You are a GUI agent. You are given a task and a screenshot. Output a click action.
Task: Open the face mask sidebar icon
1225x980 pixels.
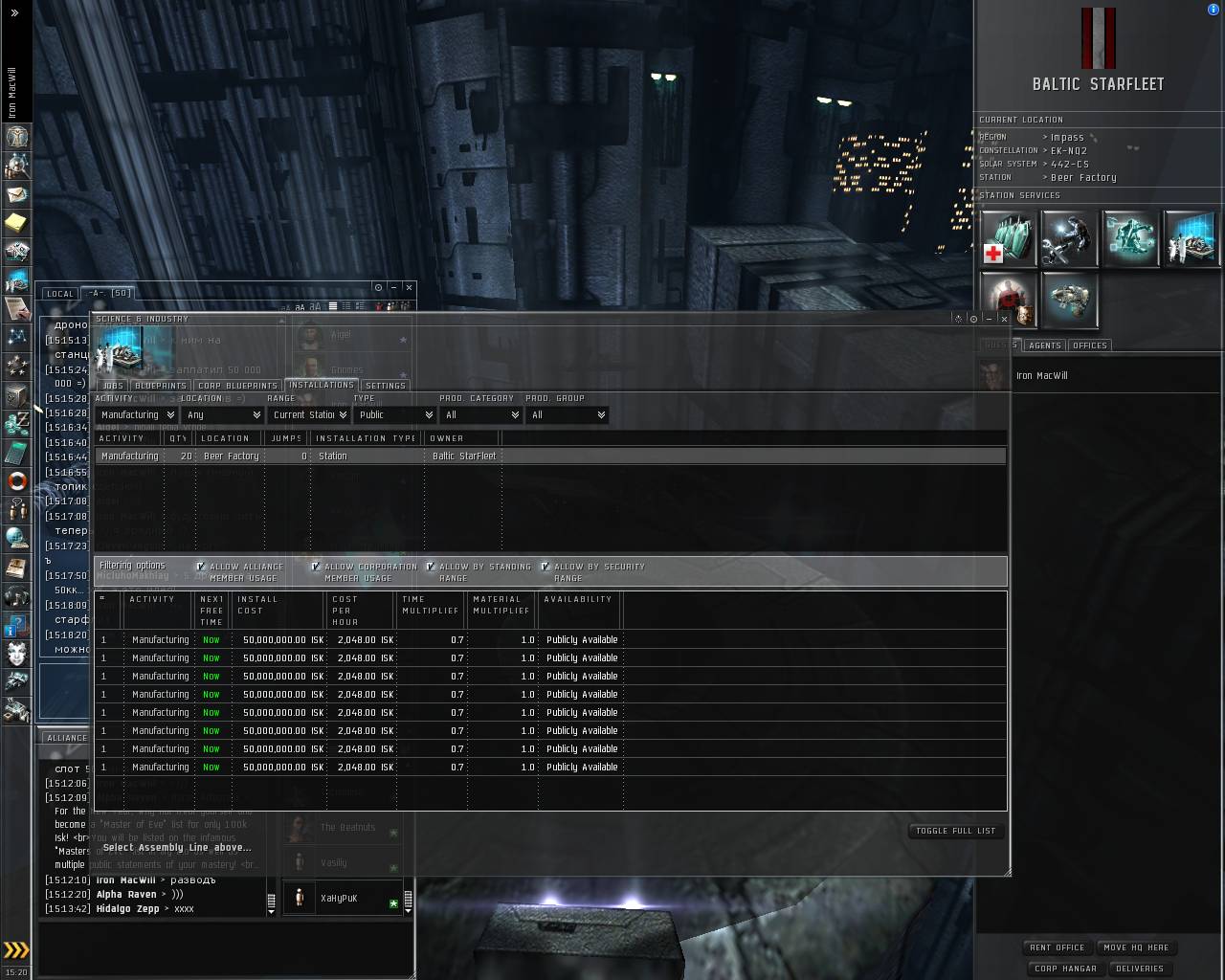16,654
